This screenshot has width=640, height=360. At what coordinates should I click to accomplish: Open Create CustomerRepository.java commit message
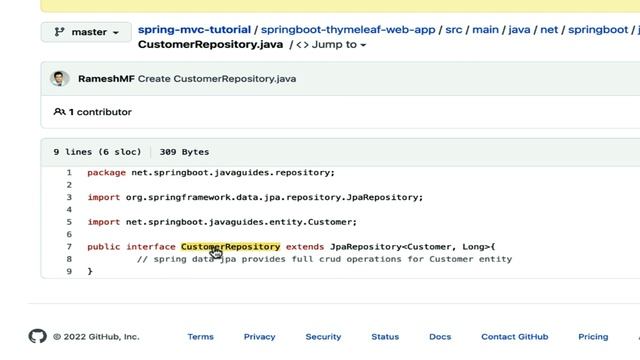click(217, 79)
